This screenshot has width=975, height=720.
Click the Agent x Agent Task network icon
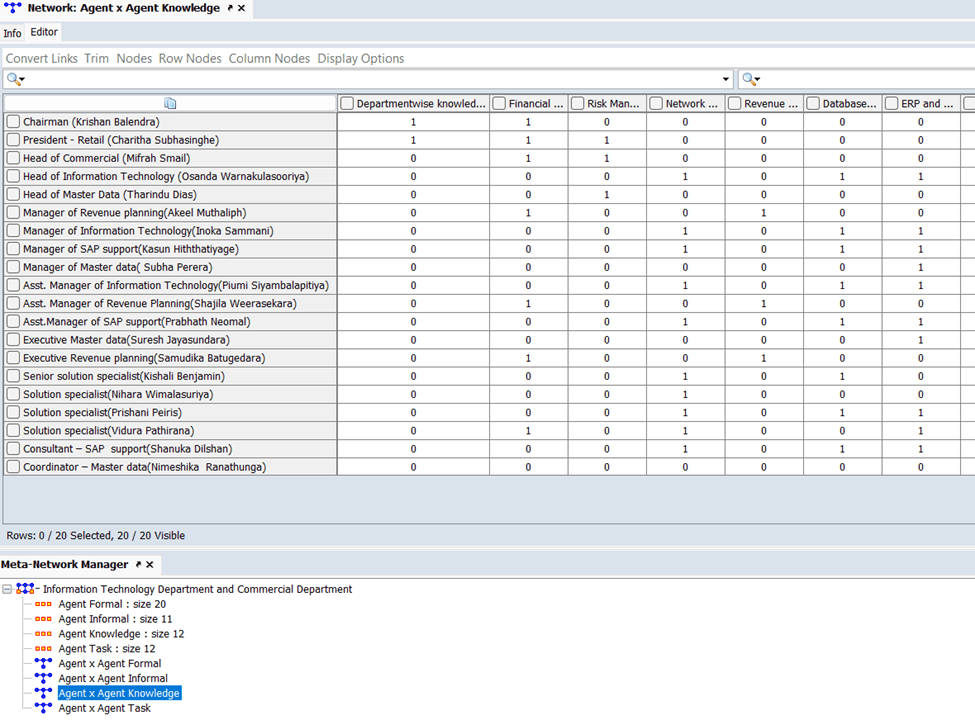43,708
